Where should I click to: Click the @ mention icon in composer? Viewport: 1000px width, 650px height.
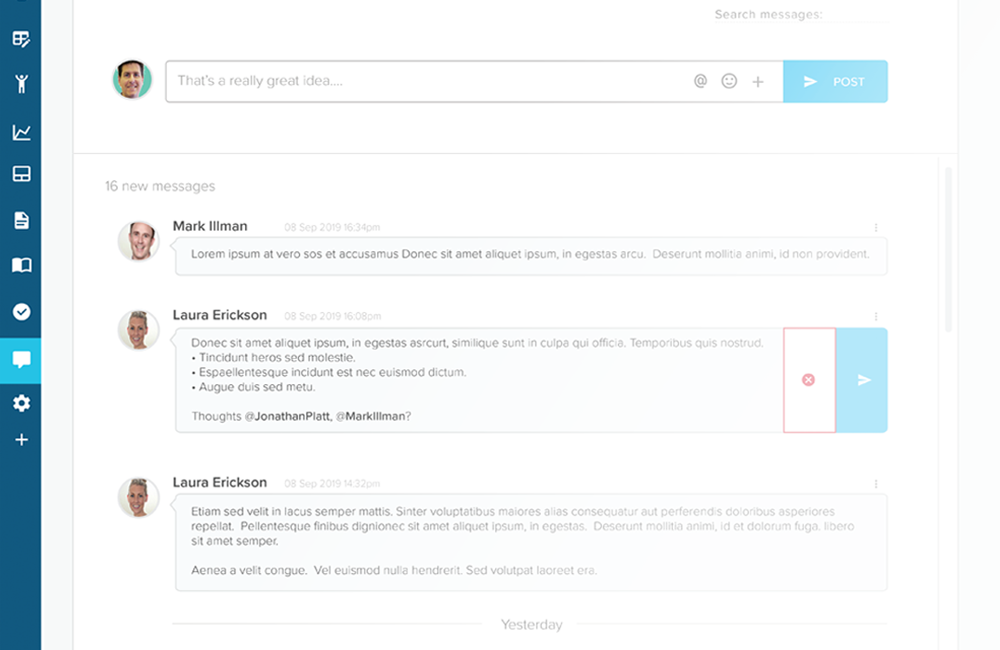700,82
